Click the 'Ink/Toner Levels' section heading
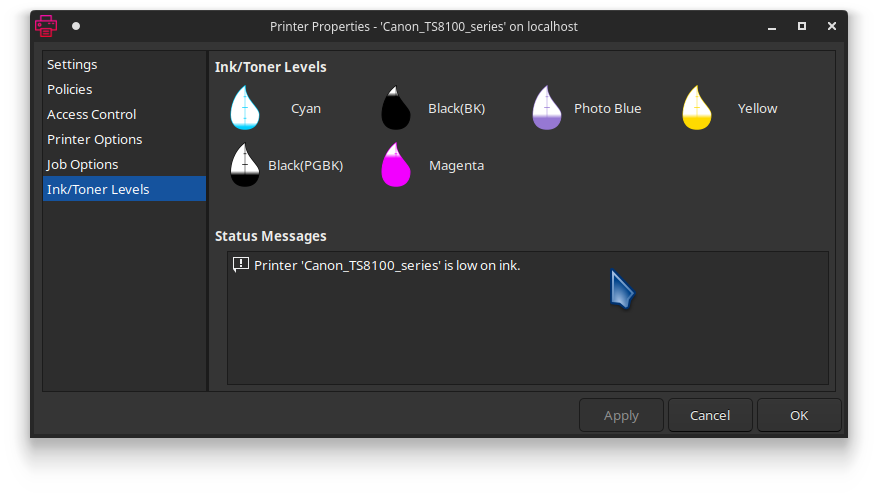Image resolution: width=878 pixels, height=500 pixels. pos(270,67)
